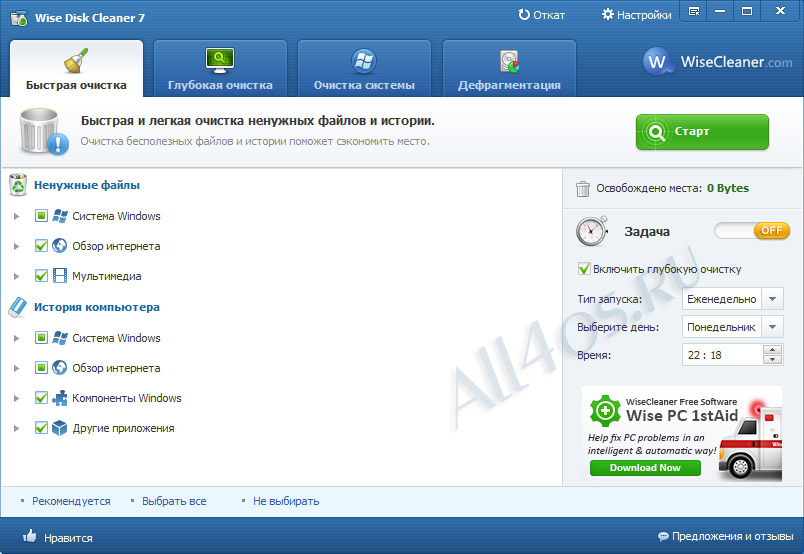Toggle Обзор интернета checkbox under История компьютера
The height and width of the screenshot is (554, 804).
(x=41, y=367)
